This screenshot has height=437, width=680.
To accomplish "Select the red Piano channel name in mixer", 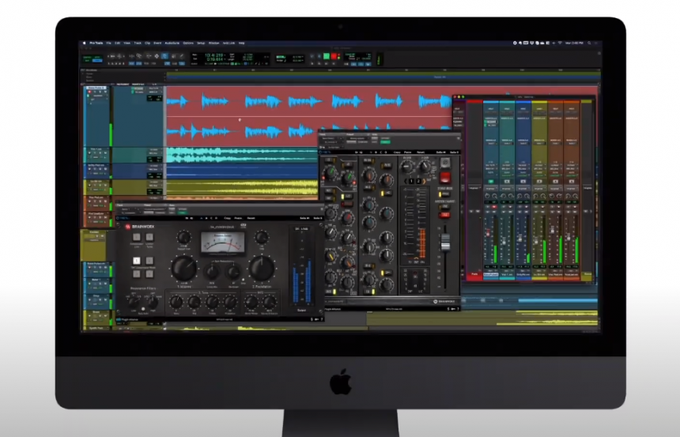I will [474, 274].
